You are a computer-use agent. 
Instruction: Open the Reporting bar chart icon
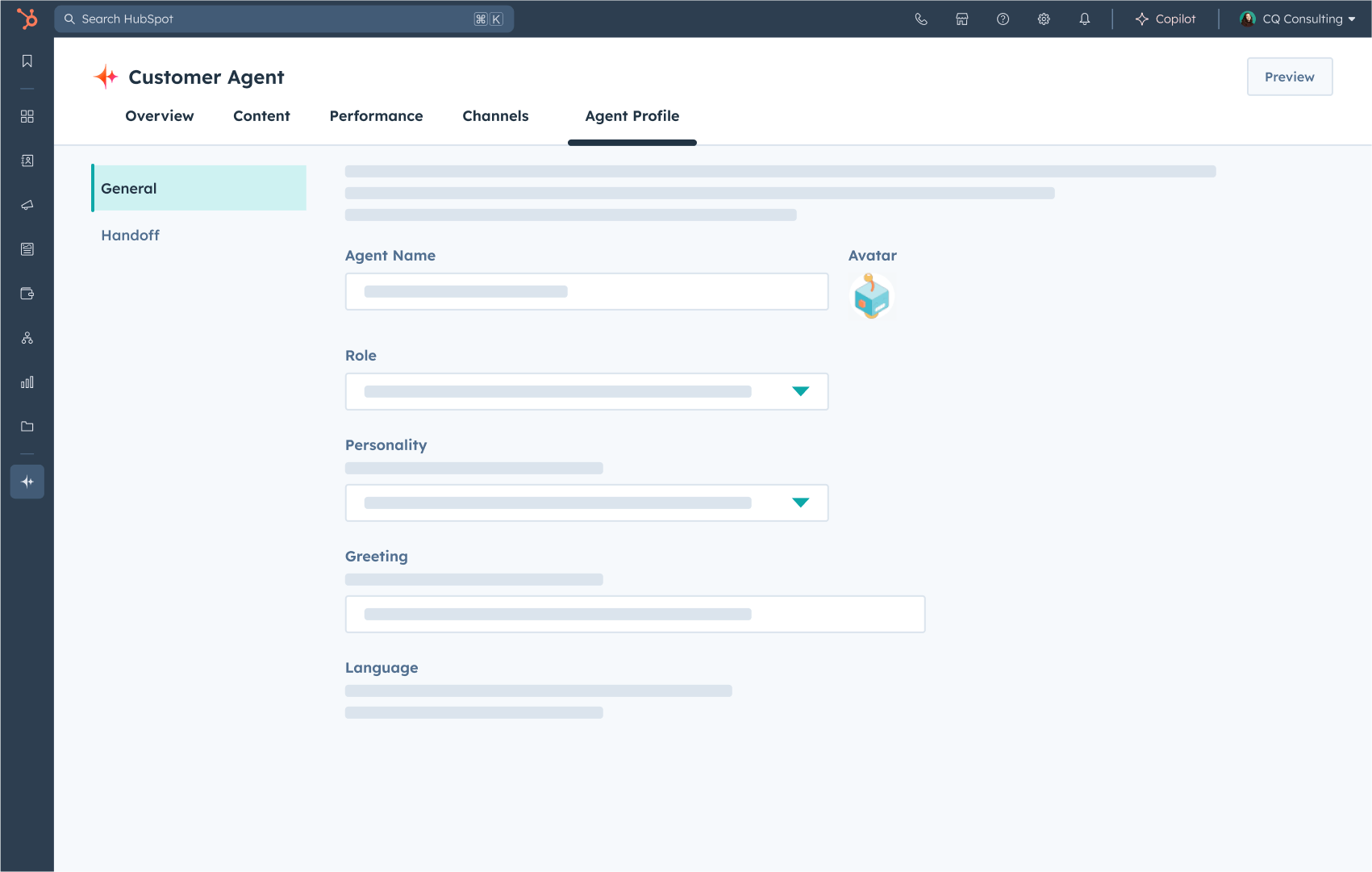pyautogui.click(x=27, y=382)
